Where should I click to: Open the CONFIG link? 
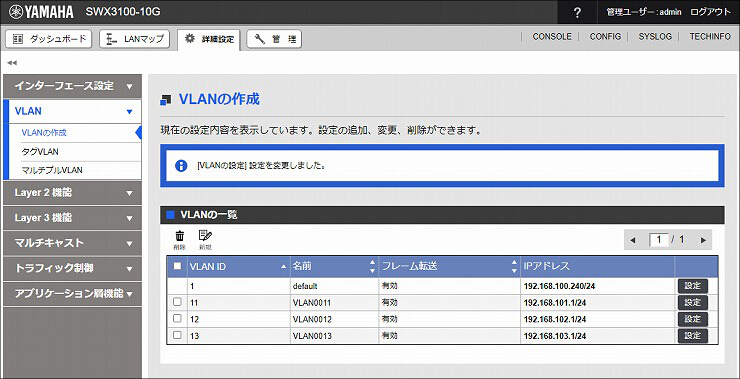[605, 36]
